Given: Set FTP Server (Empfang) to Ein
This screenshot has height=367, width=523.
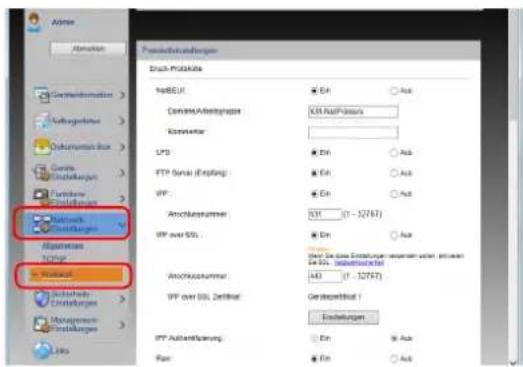Looking at the screenshot, I should (314, 173).
